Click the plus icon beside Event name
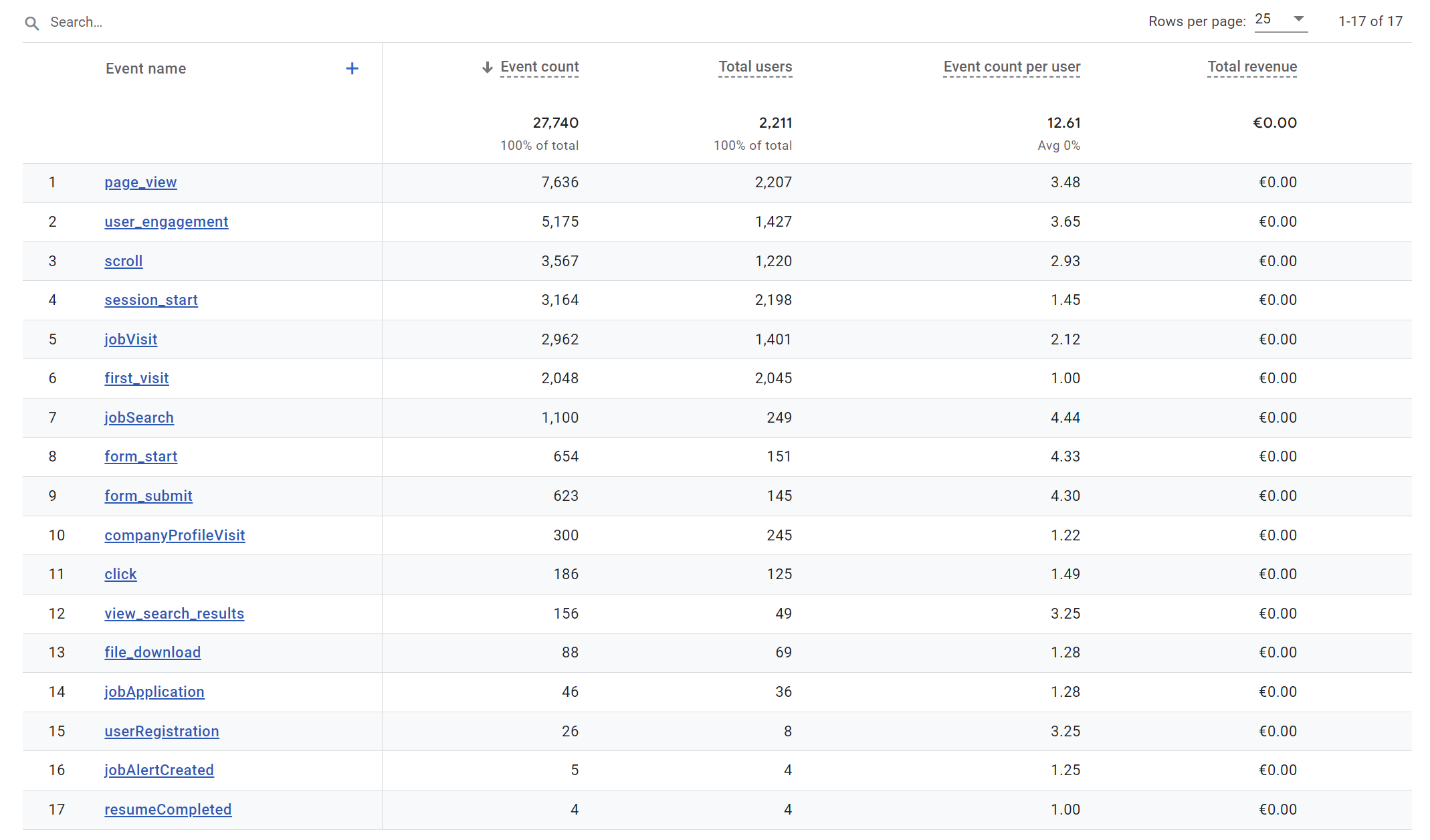The width and height of the screenshot is (1430, 840). tap(352, 68)
